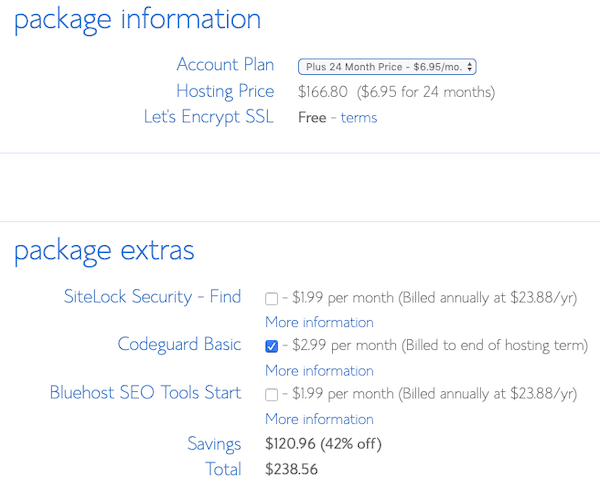The width and height of the screenshot is (600, 489).
Task: Click the 'SiteLock Security - Find' label
Action: (x=152, y=297)
